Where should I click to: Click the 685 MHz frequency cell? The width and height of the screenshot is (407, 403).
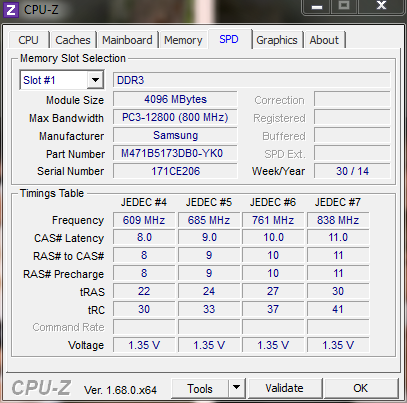coord(209,220)
